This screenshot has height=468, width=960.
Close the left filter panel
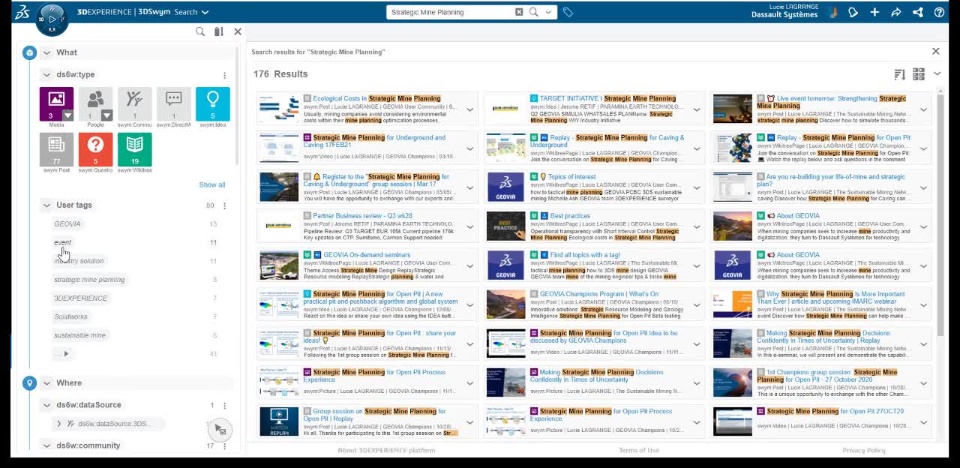point(238,32)
